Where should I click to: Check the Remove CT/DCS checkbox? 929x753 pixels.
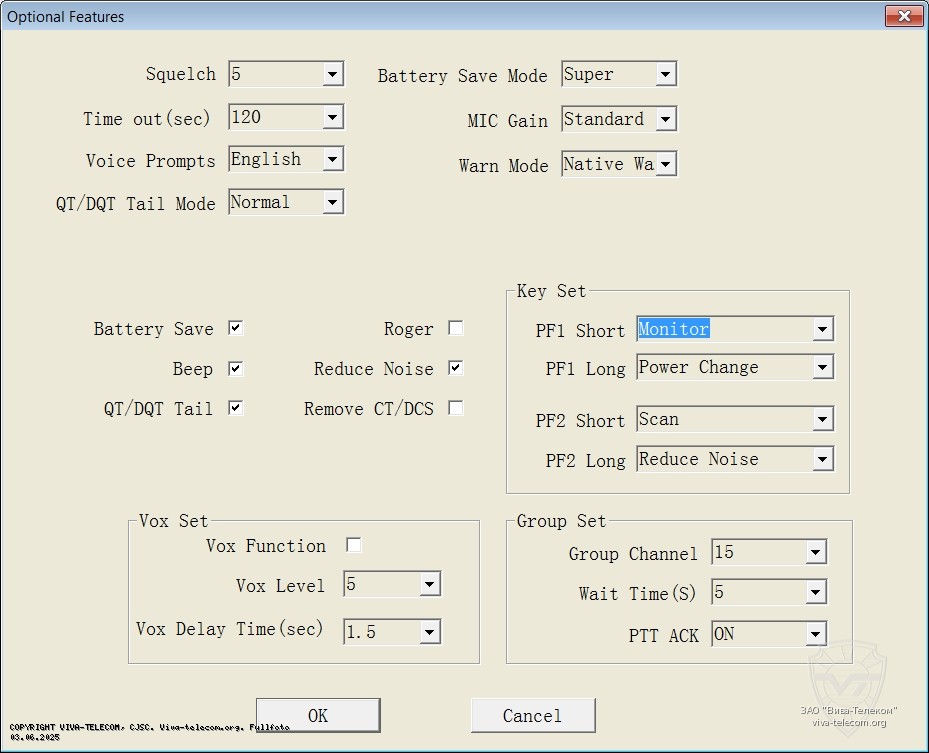(456, 408)
